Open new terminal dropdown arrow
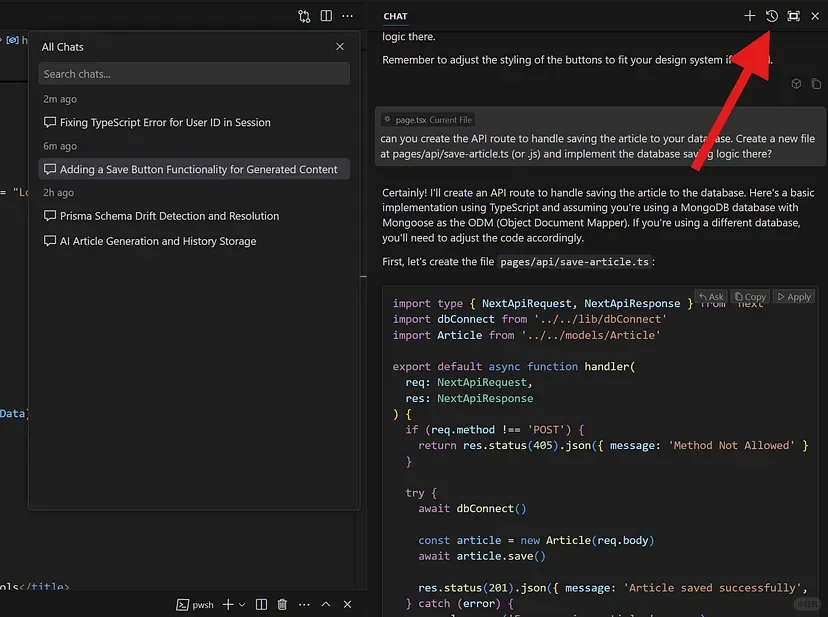 click(242, 604)
